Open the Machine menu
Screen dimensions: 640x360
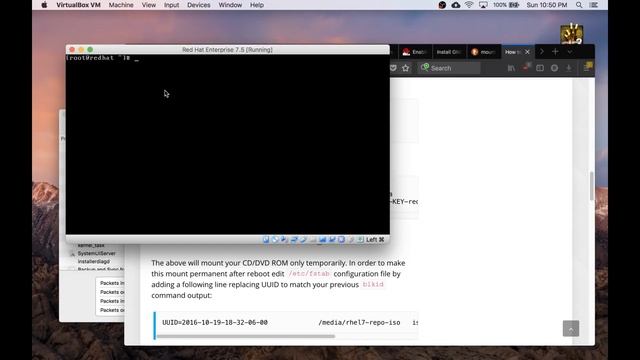coord(121,5)
